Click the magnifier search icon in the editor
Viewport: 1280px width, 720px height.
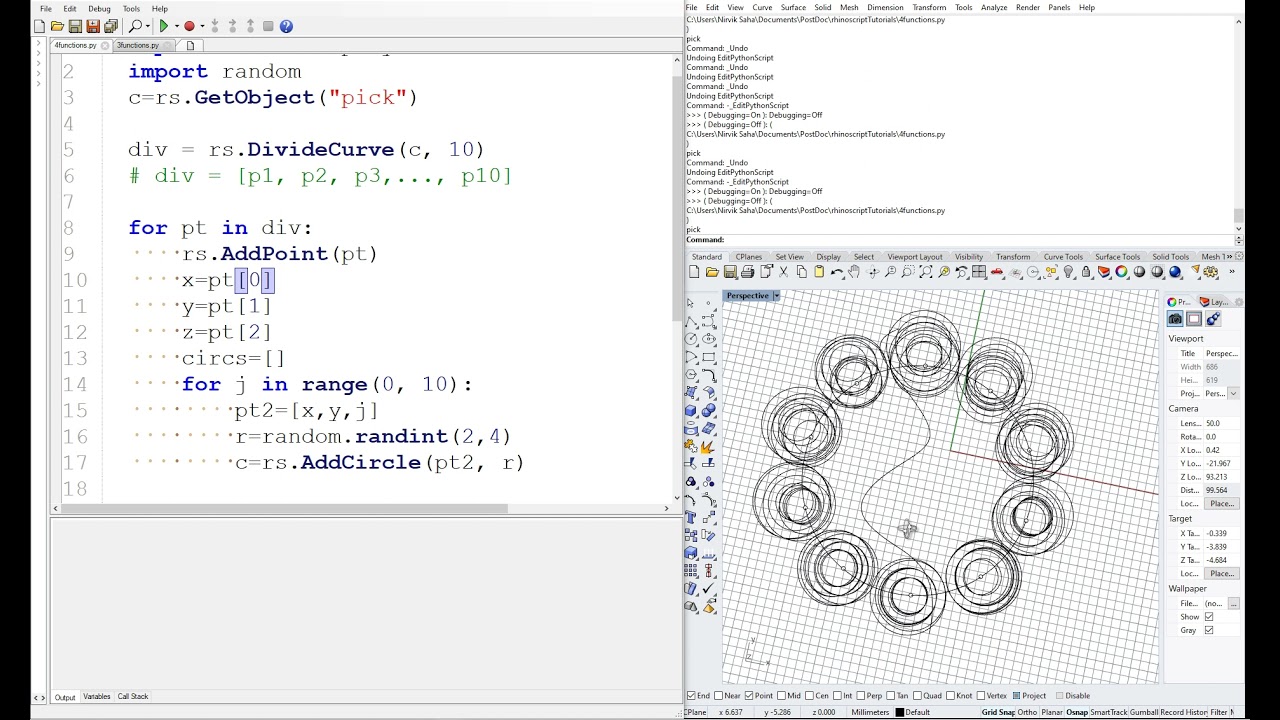(135, 26)
